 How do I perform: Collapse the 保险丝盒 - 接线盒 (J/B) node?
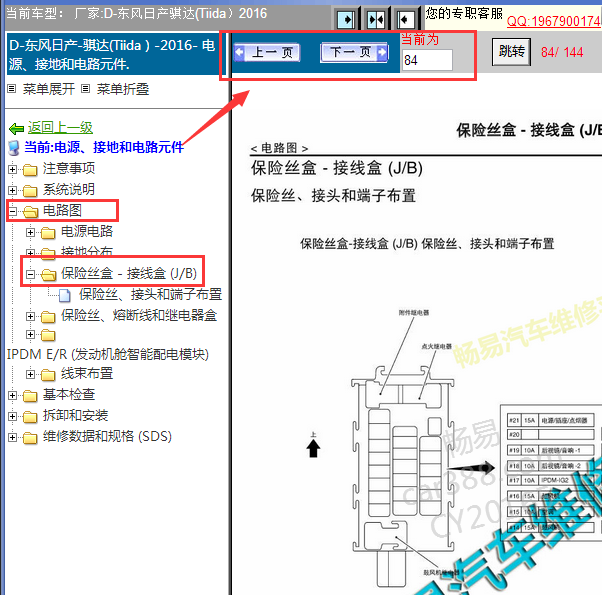30,274
